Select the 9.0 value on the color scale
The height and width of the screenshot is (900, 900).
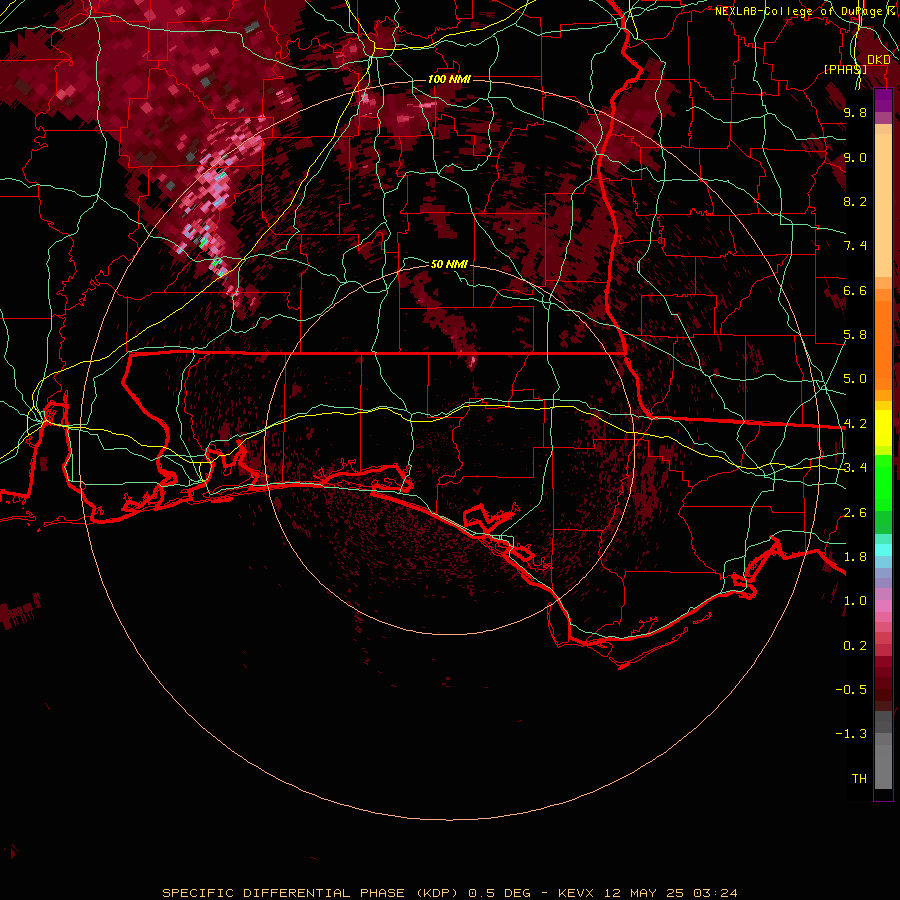pyautogui.click(x=855, y=157)
